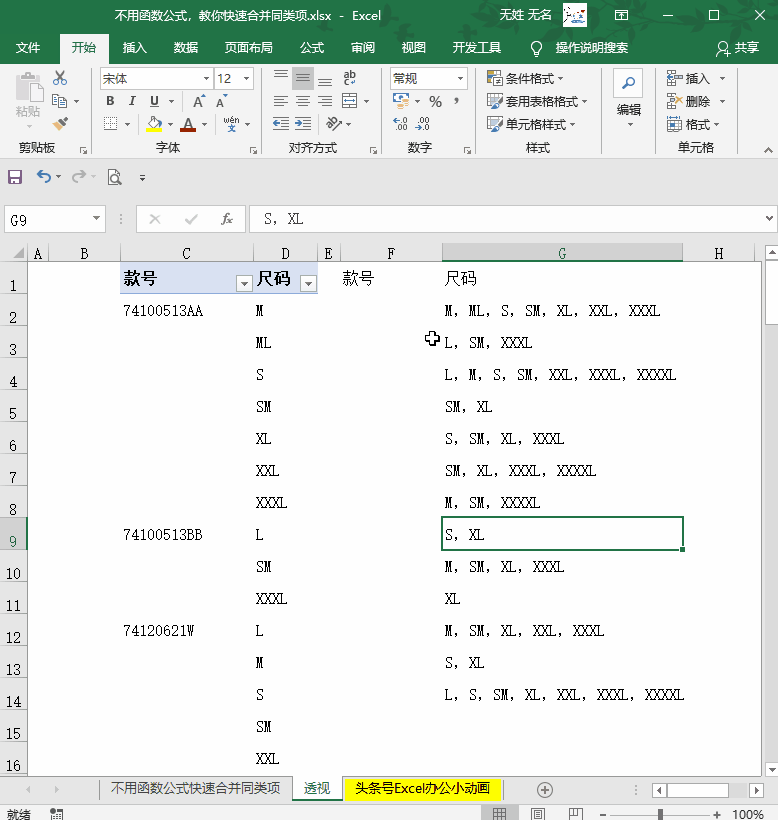Open font size dropdown showing 12
Screen dimensions: 778x820
point(246,78)
